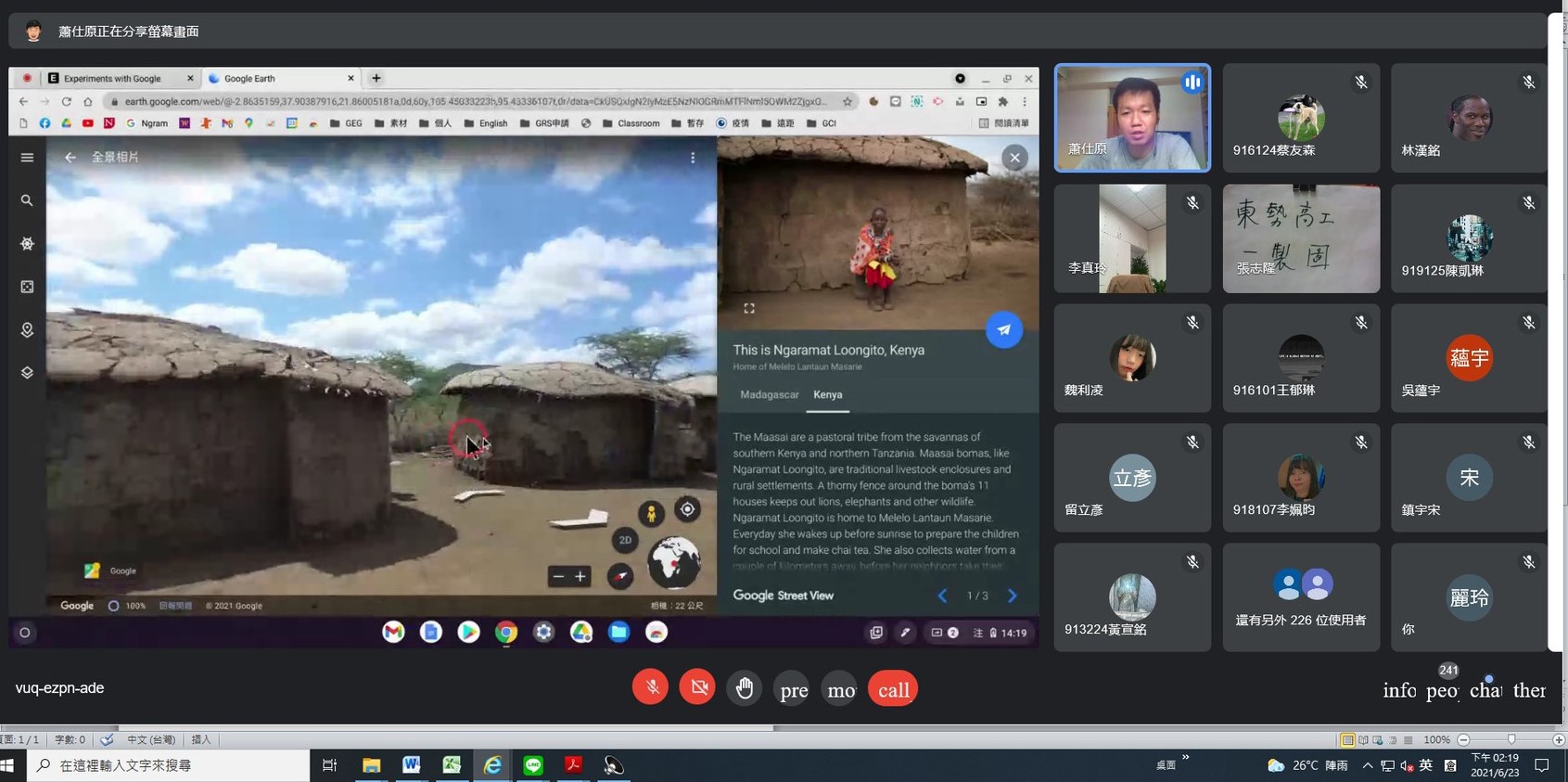
Task: Click the red compass icon
Action: coord(620,576)
